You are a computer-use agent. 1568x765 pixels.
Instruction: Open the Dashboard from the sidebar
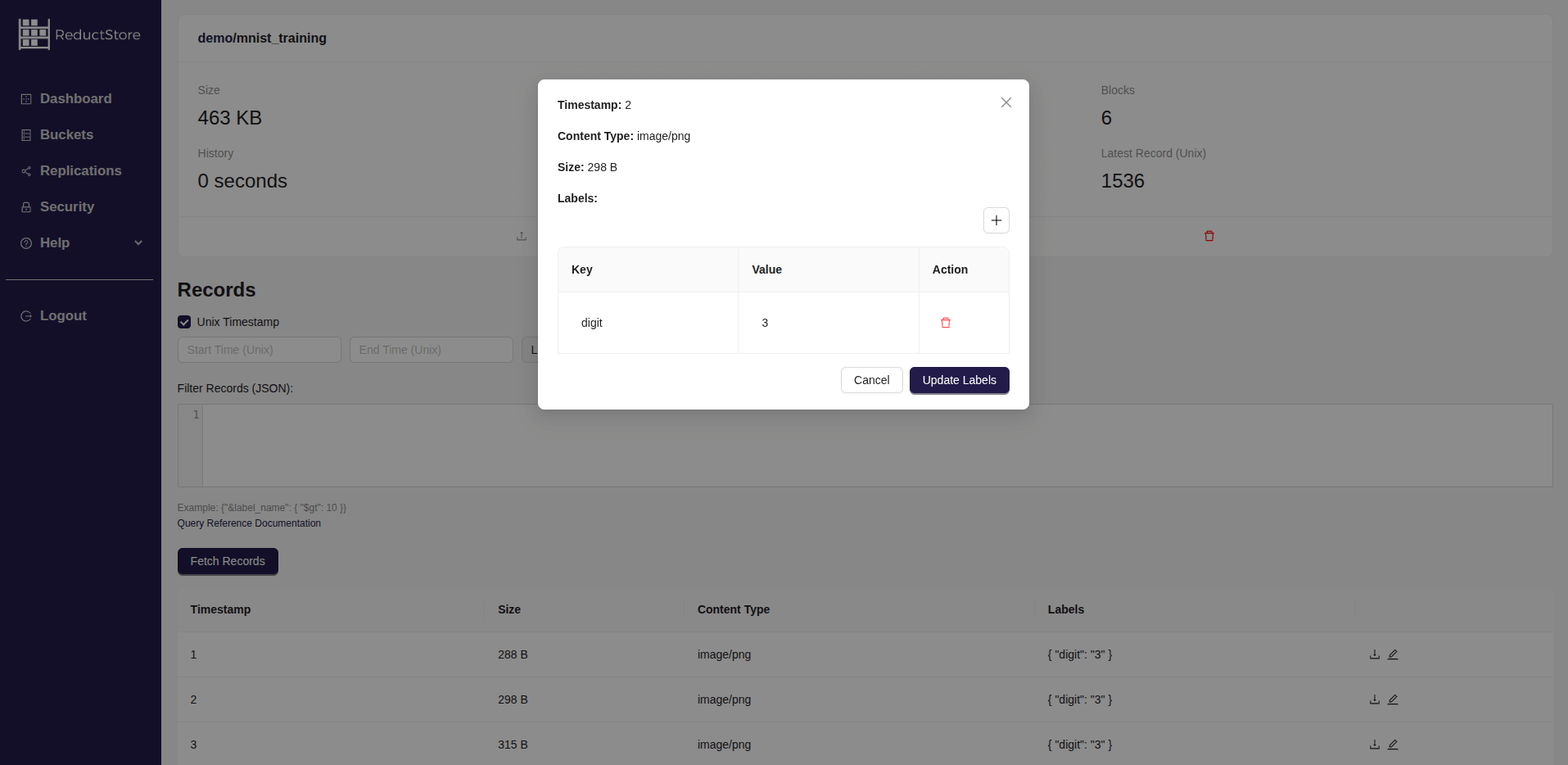[x=75, y=98]
